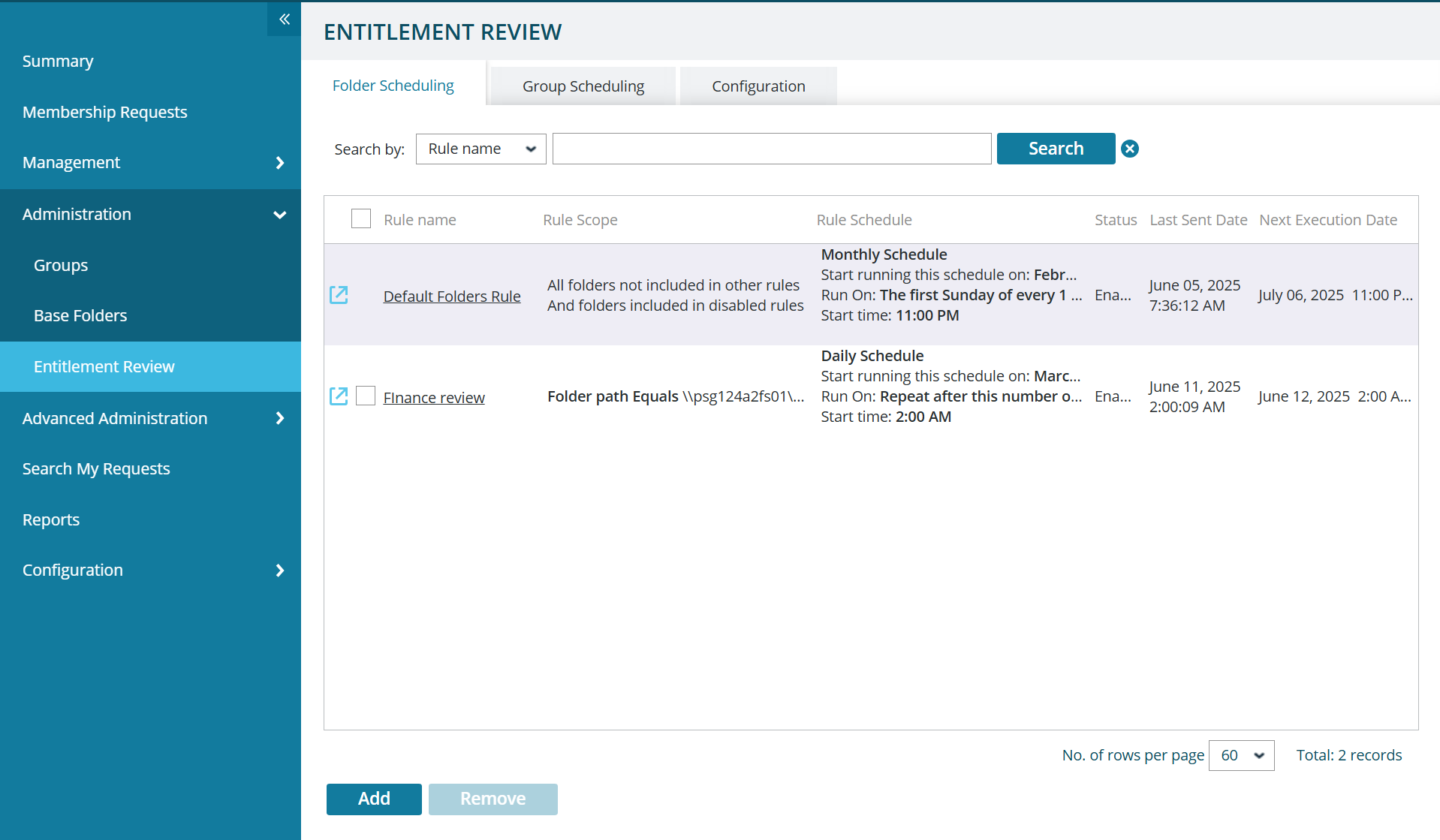This screenshot has width=1440, height=840.
Task: Switch to the Configuration tab
Action: [x=758, y=86]
